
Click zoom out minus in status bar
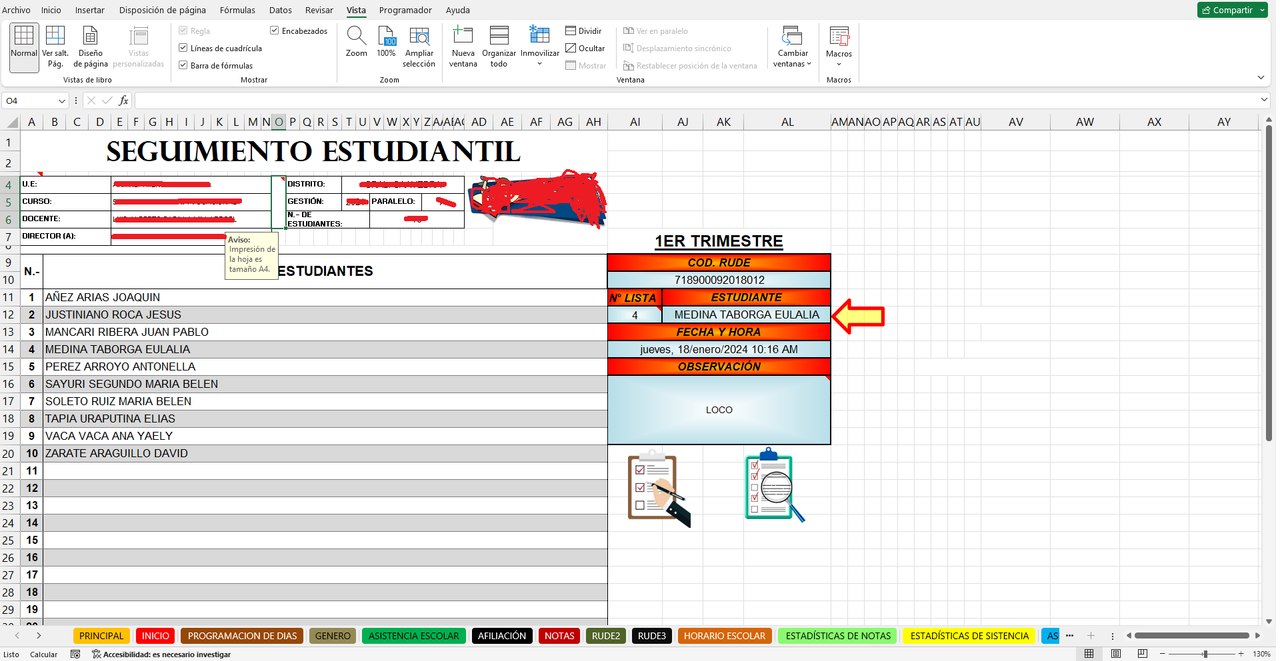pos(1161,654)
